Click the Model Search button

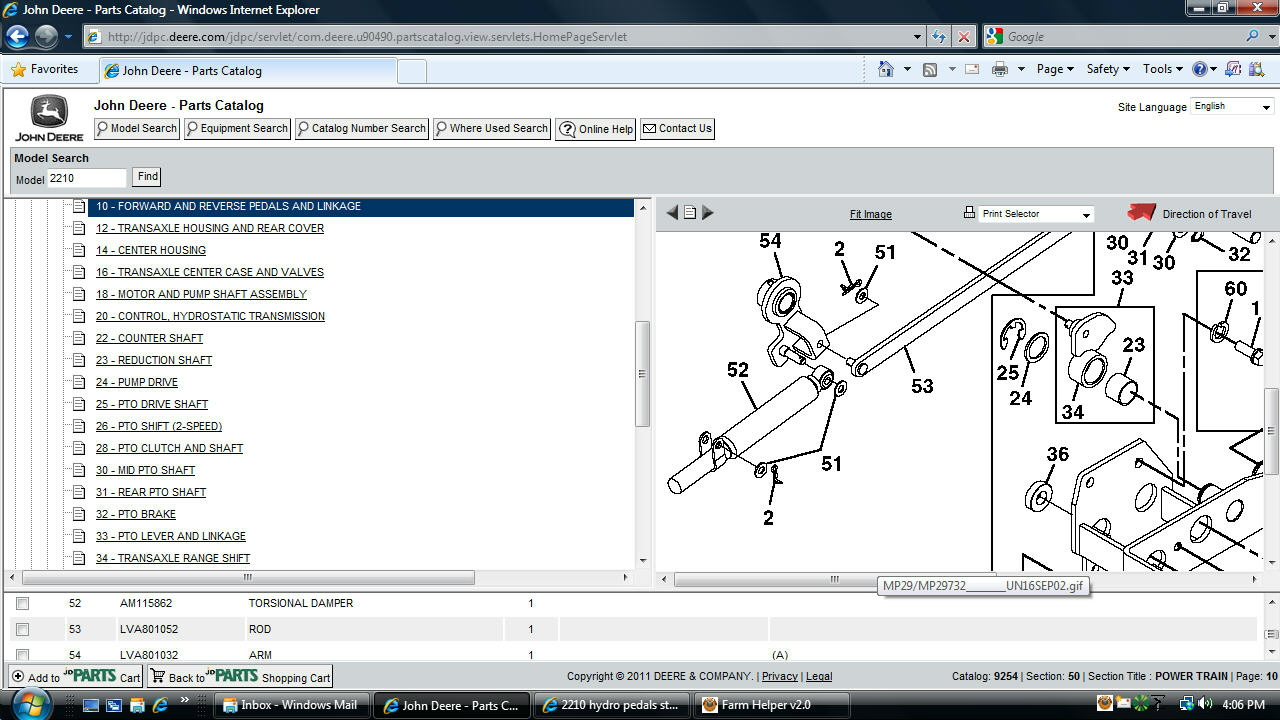[136, 128]
